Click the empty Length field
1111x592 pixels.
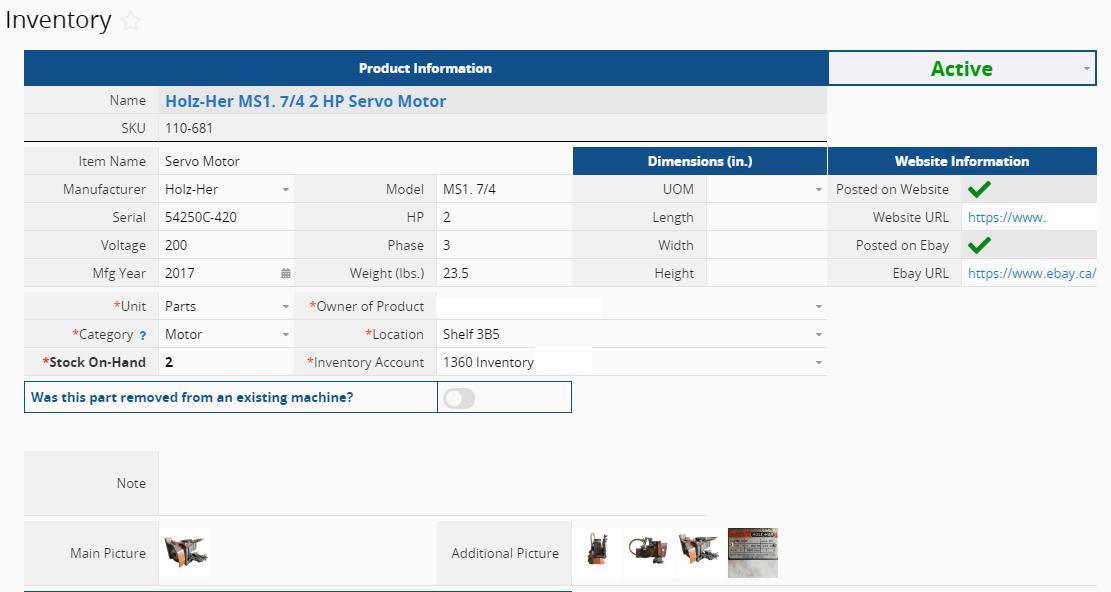point(766,217)
